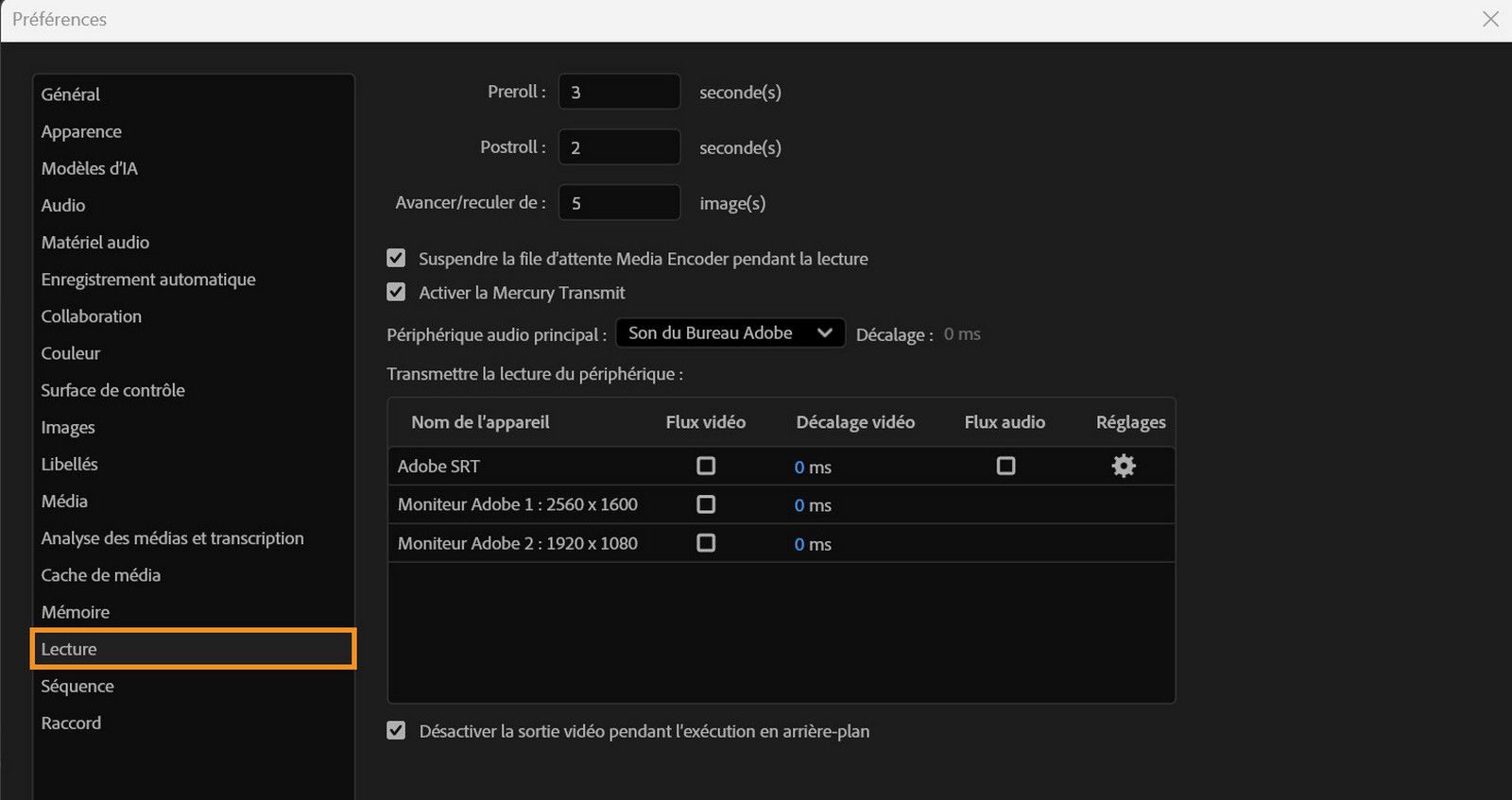Enable Flux vidéo for Moniteur Adobe 2
The width and height of the screenshot is (1512, 800).
706,543
